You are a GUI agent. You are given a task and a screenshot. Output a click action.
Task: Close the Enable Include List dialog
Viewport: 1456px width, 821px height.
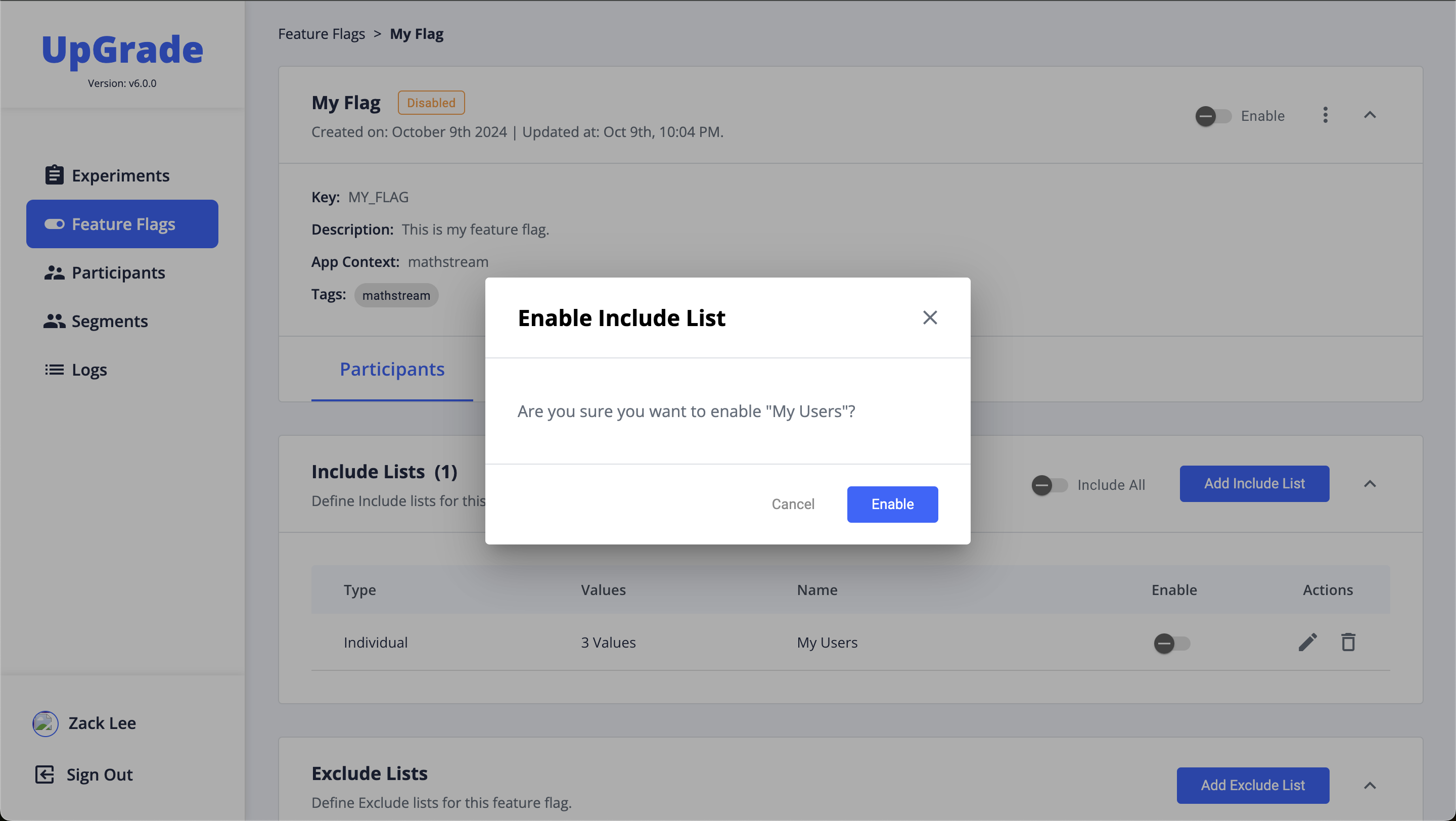[930, 317]
